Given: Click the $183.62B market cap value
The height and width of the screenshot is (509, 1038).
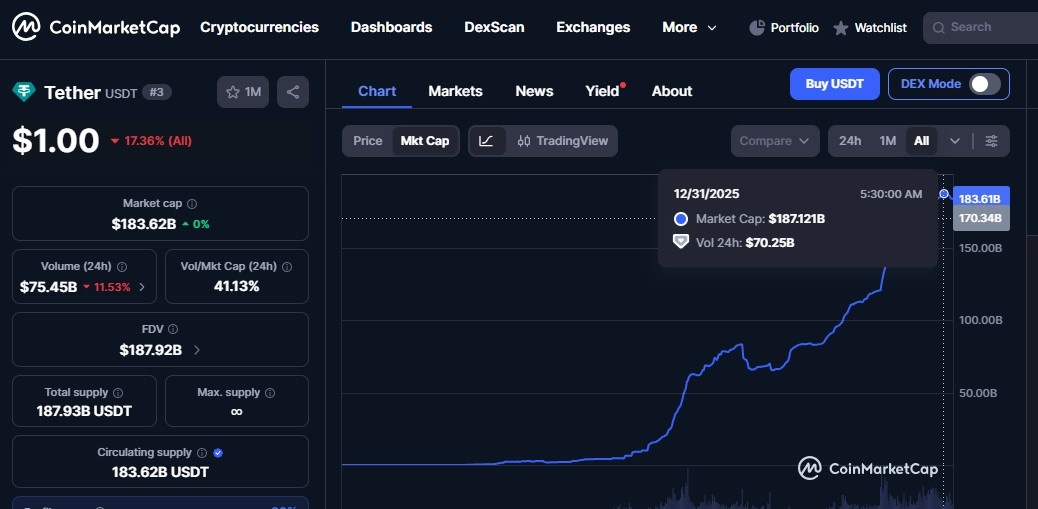Looking at the screenshot, I should coord(144,224).
